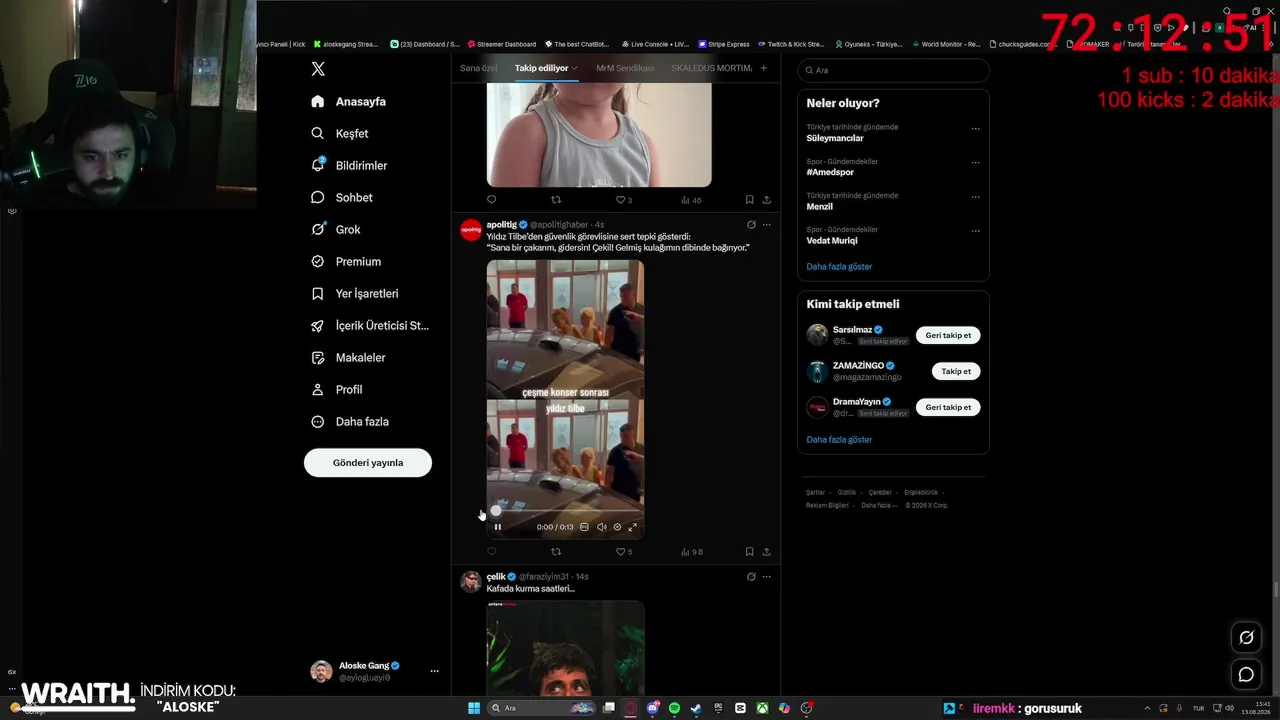Image resolution: width=1280 pixels, height=720 pixels.
Task: Open Bildirimler notifications
Action: pyautogui.click(x=349, y=165)
